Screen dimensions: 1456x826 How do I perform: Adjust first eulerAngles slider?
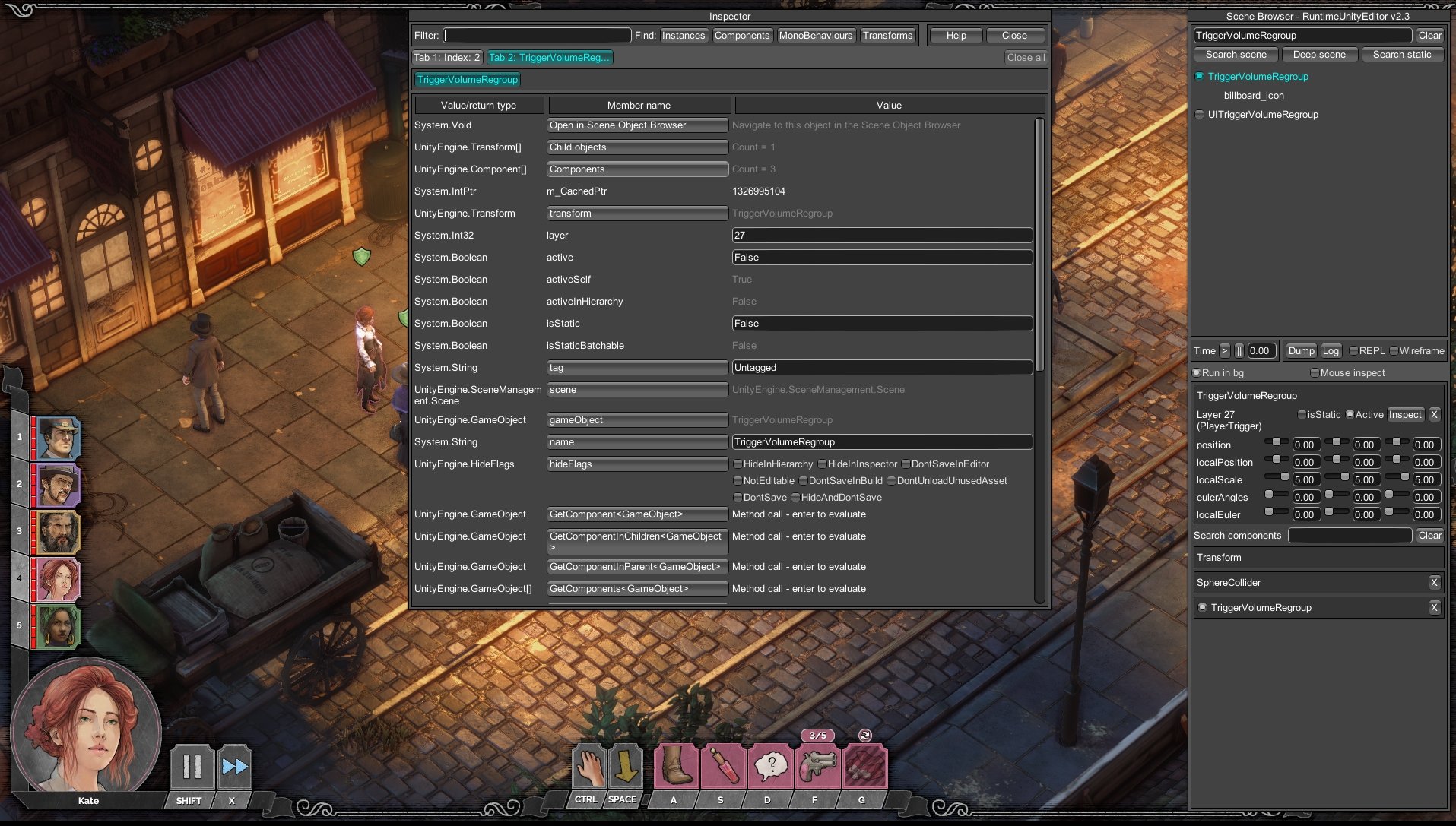[1276, 495]
